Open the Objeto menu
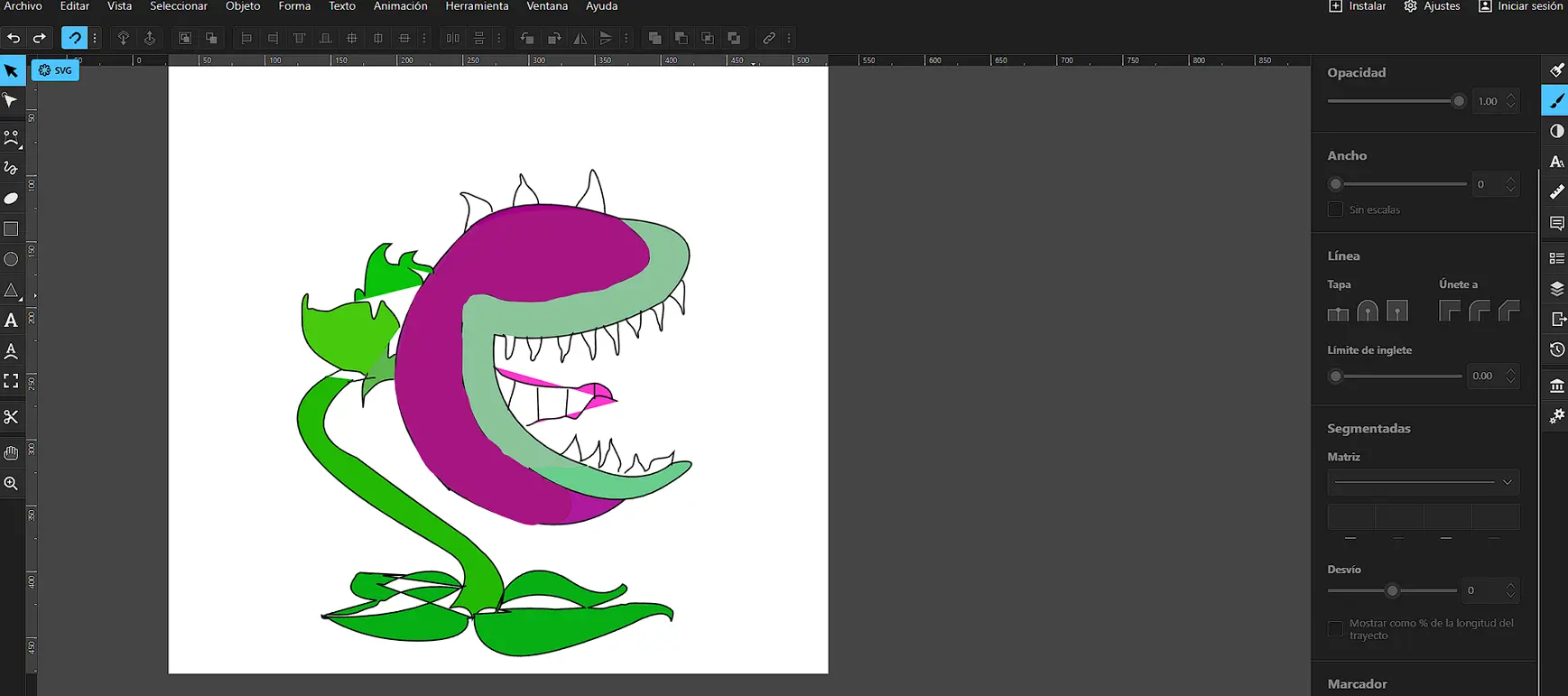Screen dimensions: 1568x696 point(243,6)
